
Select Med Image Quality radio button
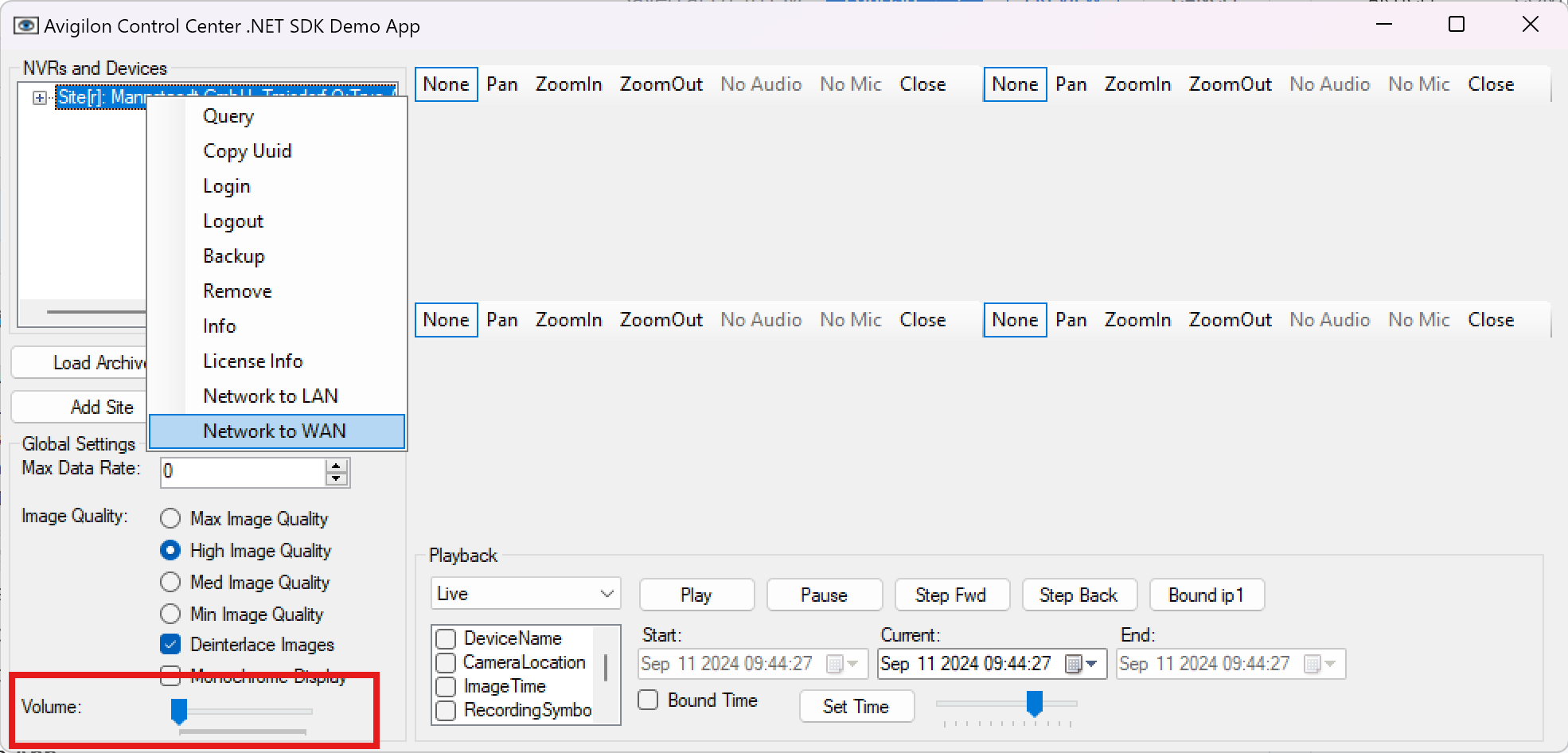coord(170,583)
